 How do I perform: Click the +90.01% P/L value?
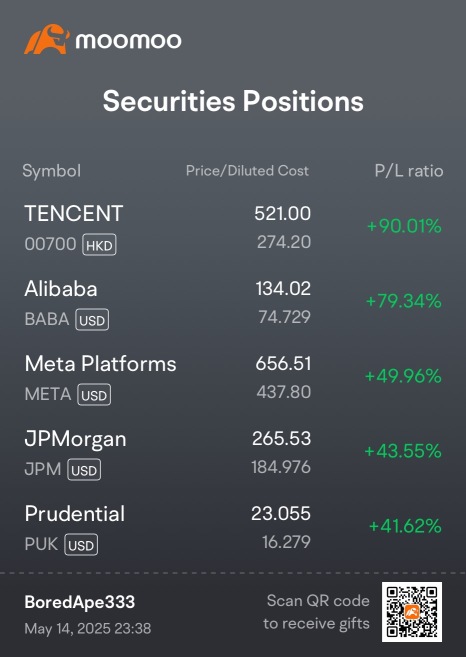coord(404,226)
